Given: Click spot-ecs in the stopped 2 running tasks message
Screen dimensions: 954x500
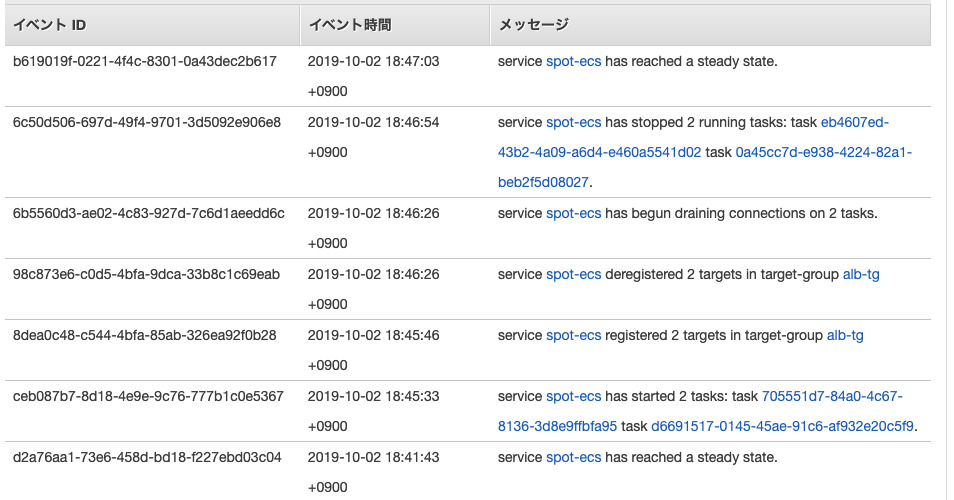Looking at the screenshot, I should coord(573,122).
